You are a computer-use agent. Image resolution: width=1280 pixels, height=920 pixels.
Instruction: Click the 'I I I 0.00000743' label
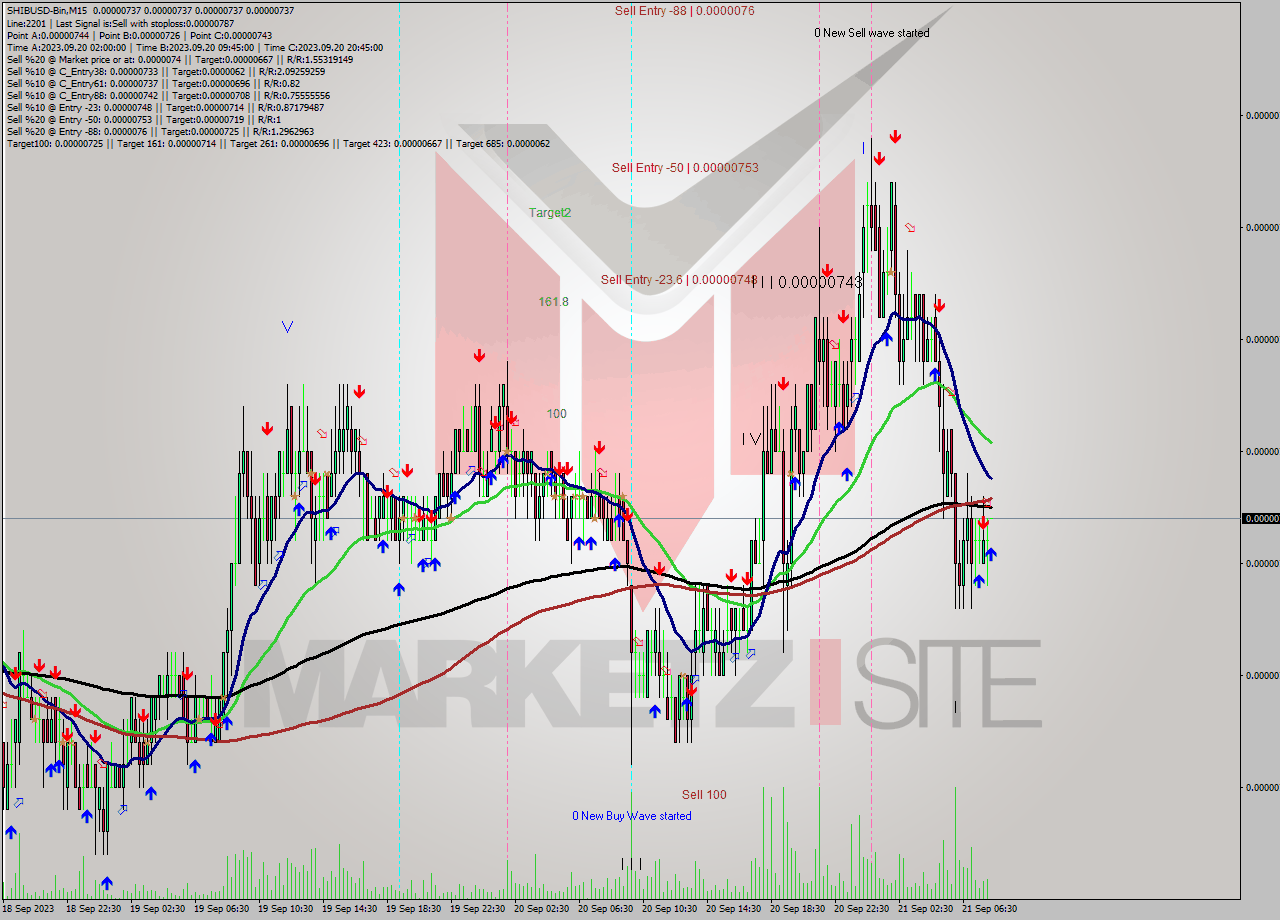807,283
